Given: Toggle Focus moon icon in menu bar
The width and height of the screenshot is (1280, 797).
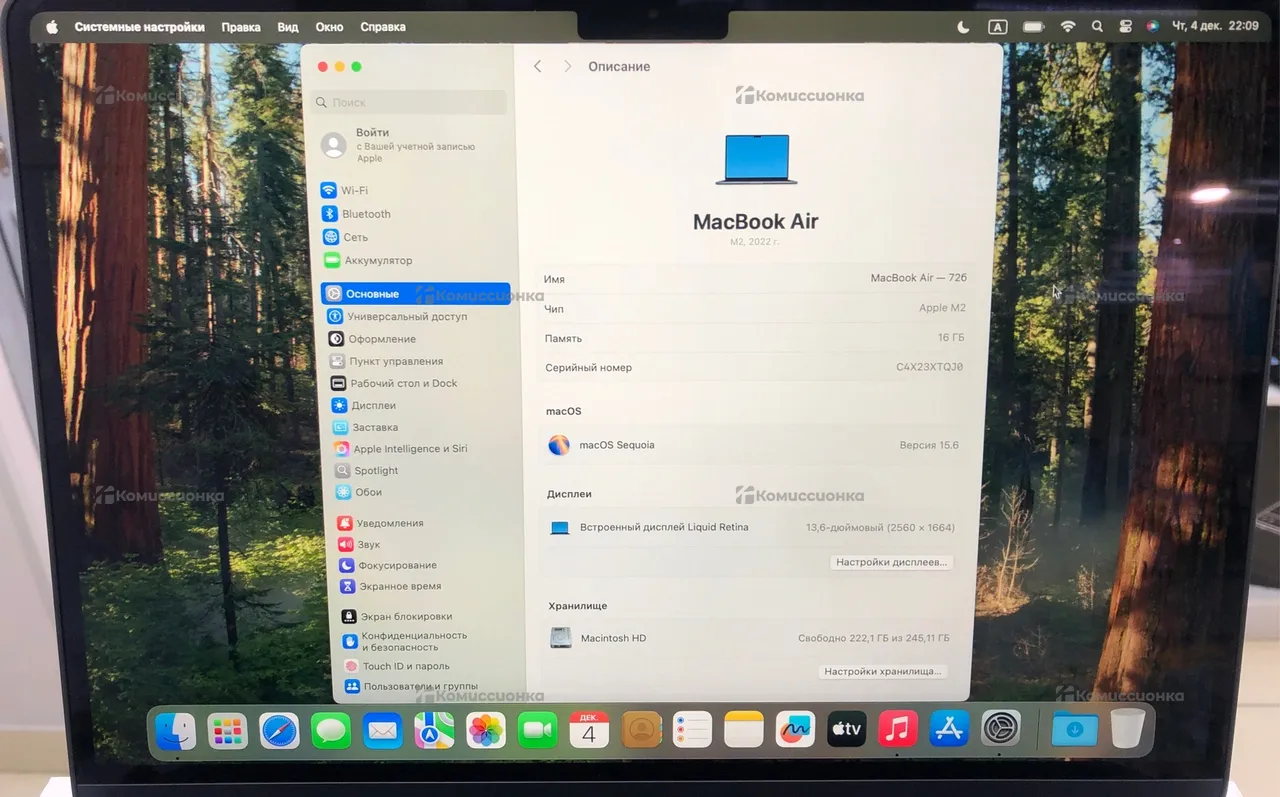Looking at the screenshot, I should point(964,27).
